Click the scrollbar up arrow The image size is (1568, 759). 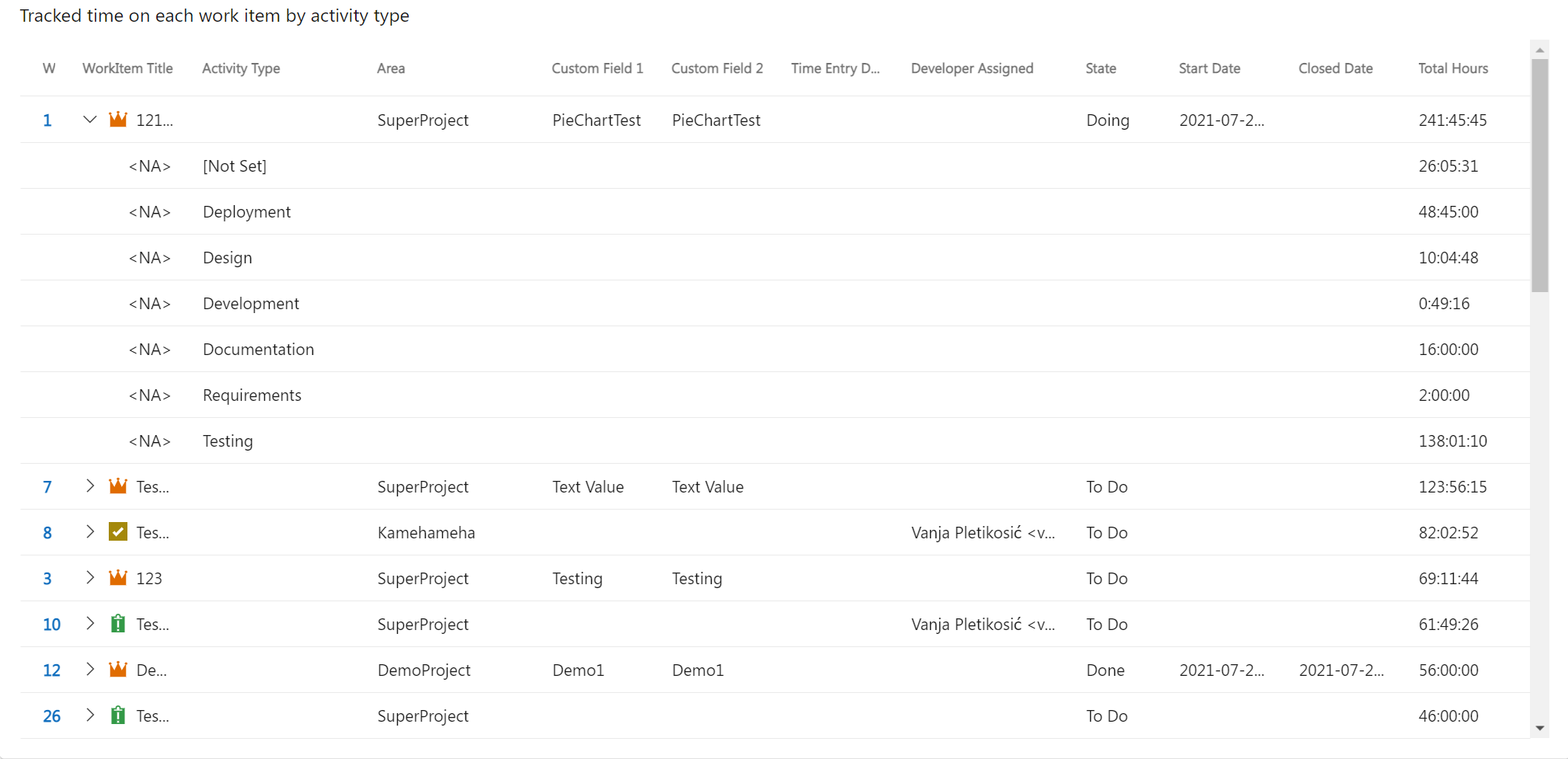click(x=1539, y=50)
